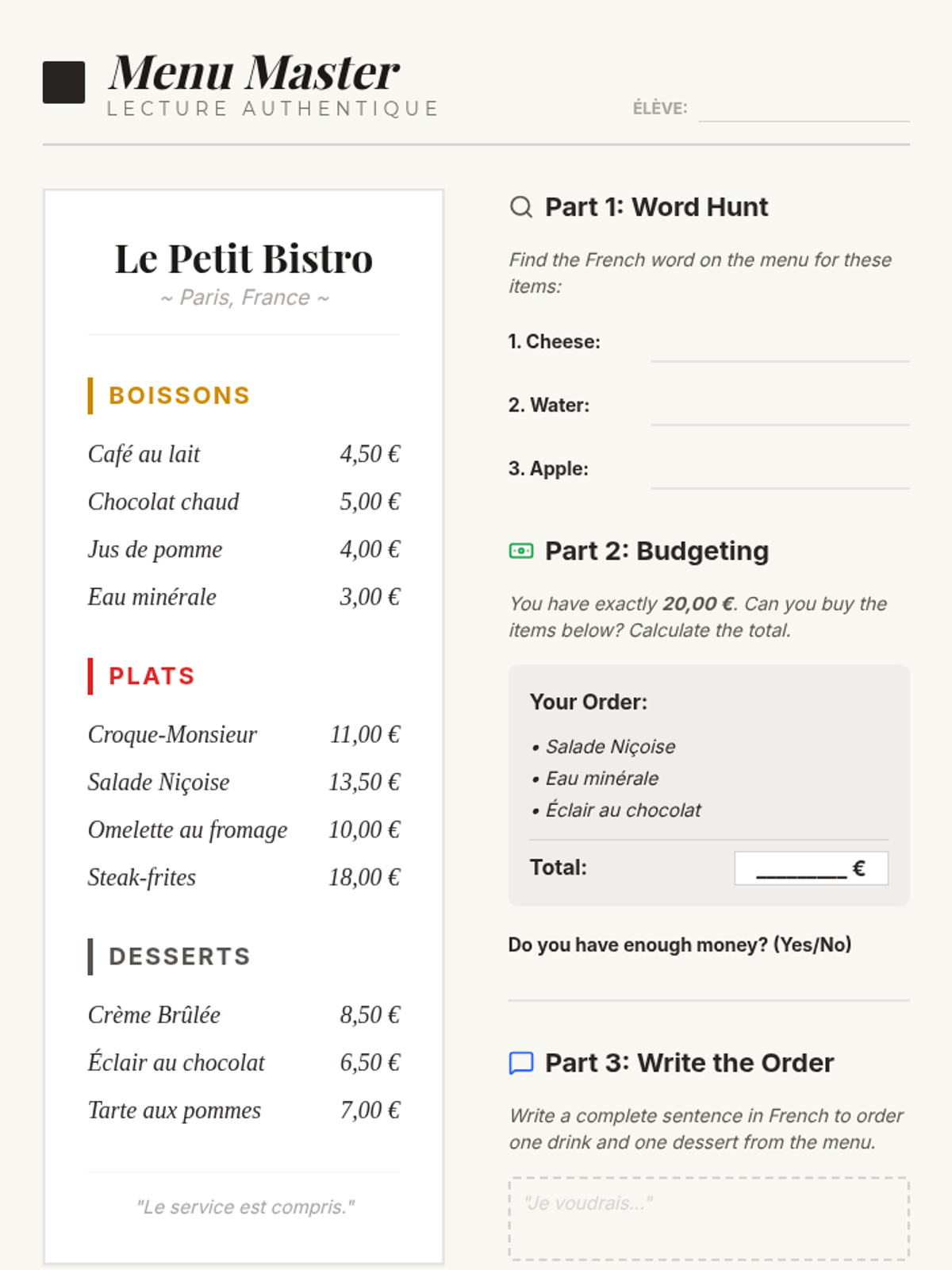Click the Menu Master black square logo
This screenshot has height=1270, width=952.
[x=63, y=83]
